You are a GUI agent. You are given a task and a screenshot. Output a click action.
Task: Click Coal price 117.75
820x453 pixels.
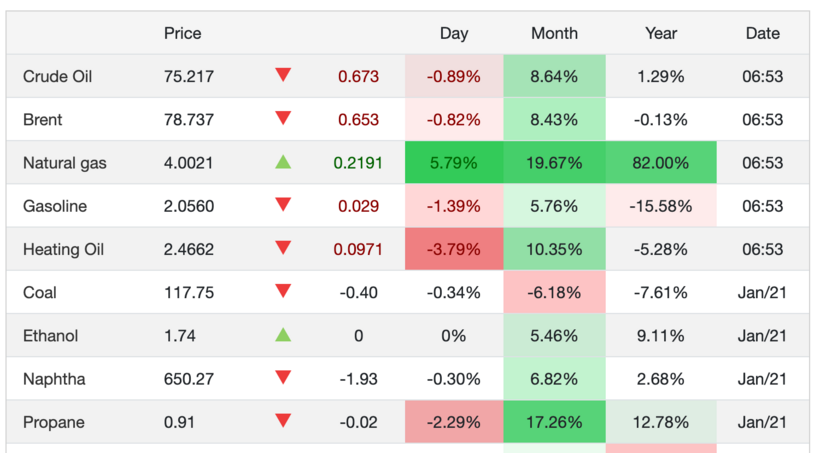[189, 292]
